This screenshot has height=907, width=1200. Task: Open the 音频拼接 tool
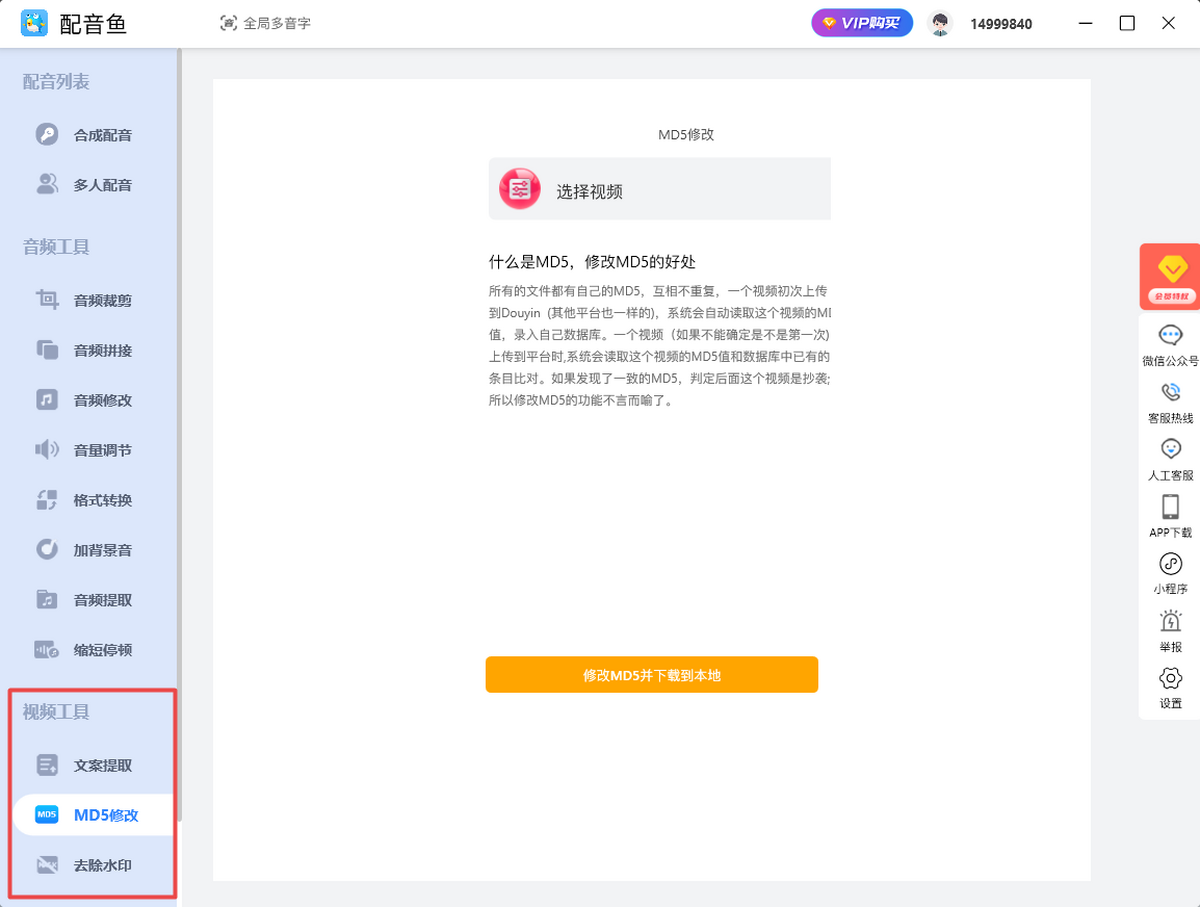88,350
